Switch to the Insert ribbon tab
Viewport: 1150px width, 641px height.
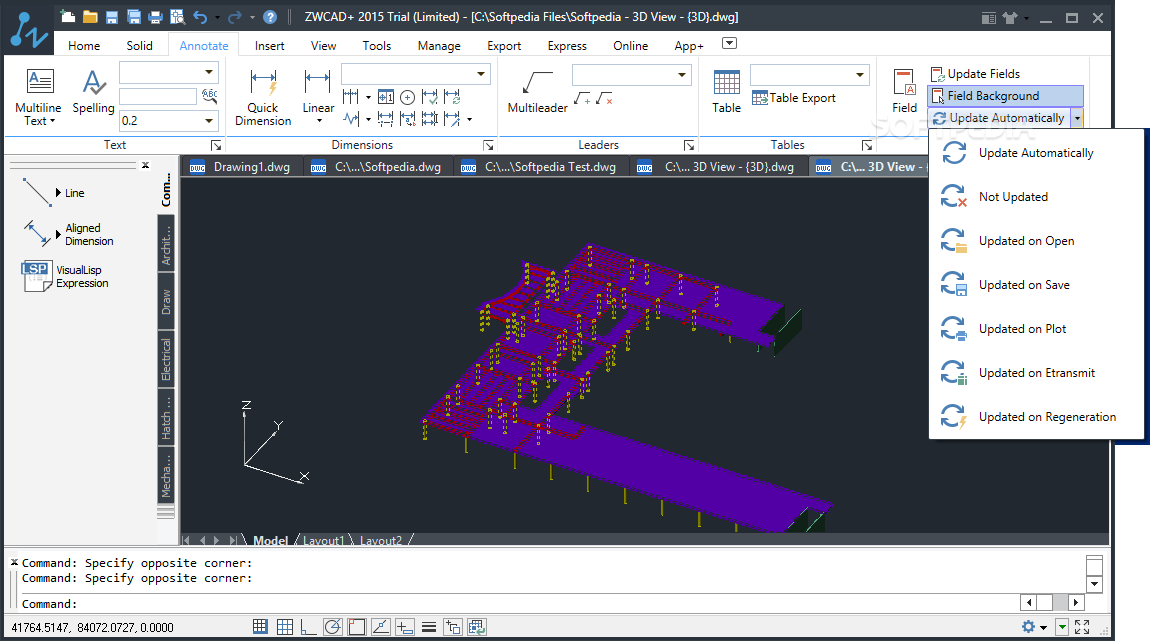(269, 45)
